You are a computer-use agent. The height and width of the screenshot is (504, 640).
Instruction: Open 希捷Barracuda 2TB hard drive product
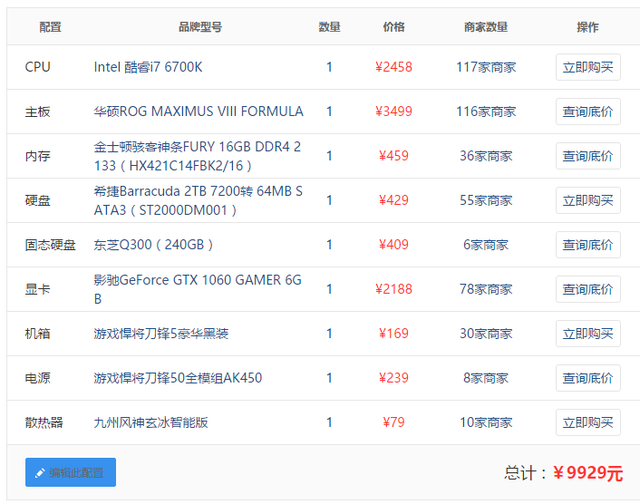(x=198, y=200)
